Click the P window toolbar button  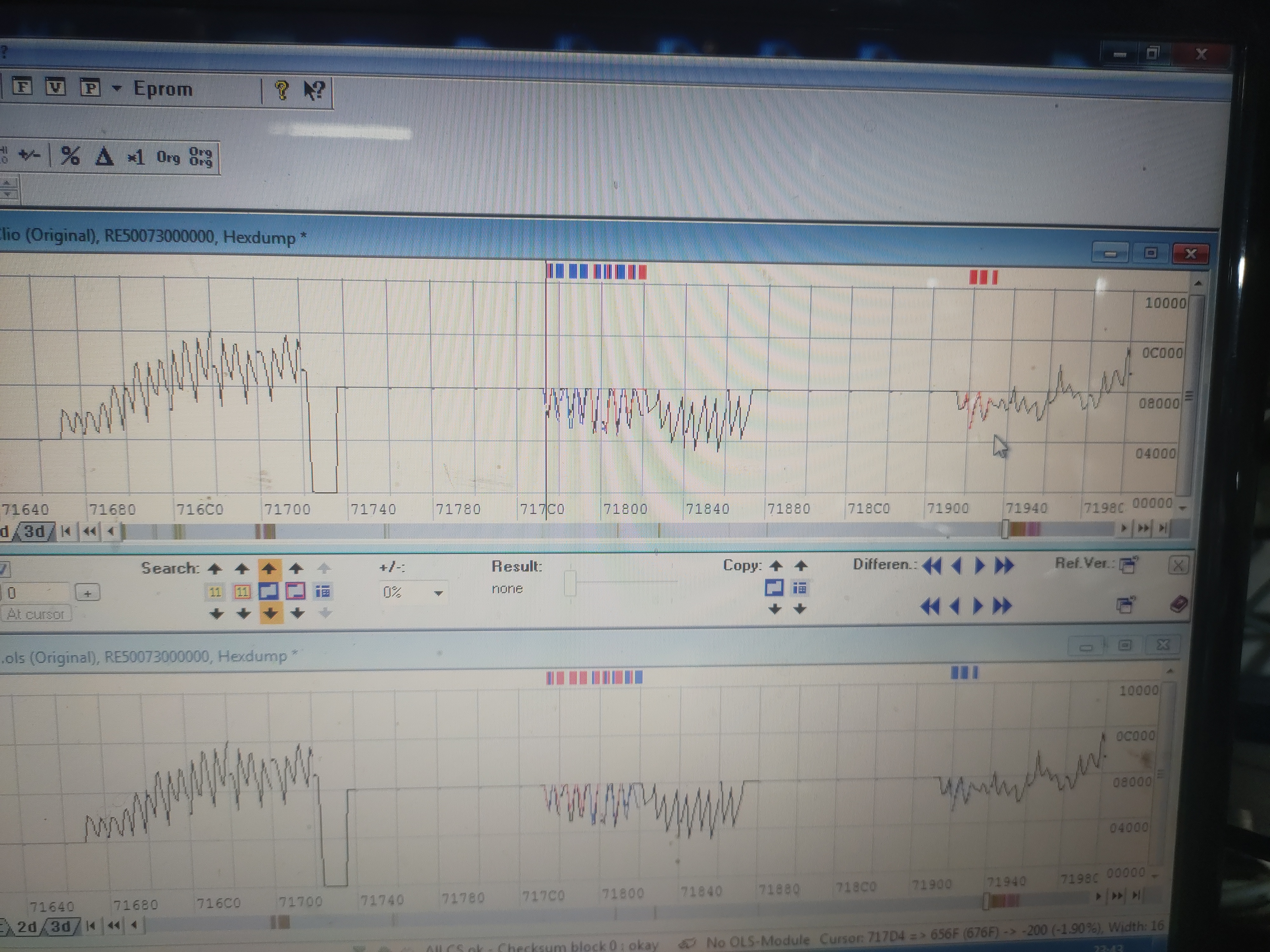90,87
